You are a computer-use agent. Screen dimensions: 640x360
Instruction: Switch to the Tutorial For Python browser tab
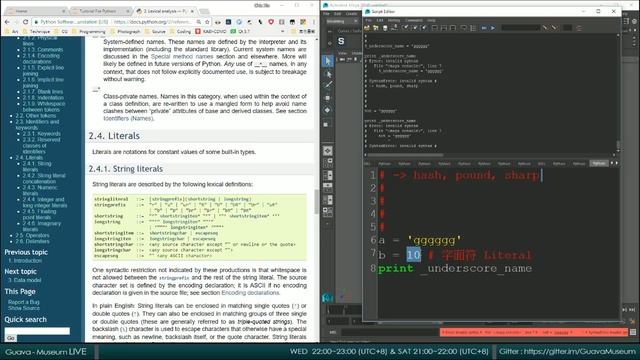point(100,11)
